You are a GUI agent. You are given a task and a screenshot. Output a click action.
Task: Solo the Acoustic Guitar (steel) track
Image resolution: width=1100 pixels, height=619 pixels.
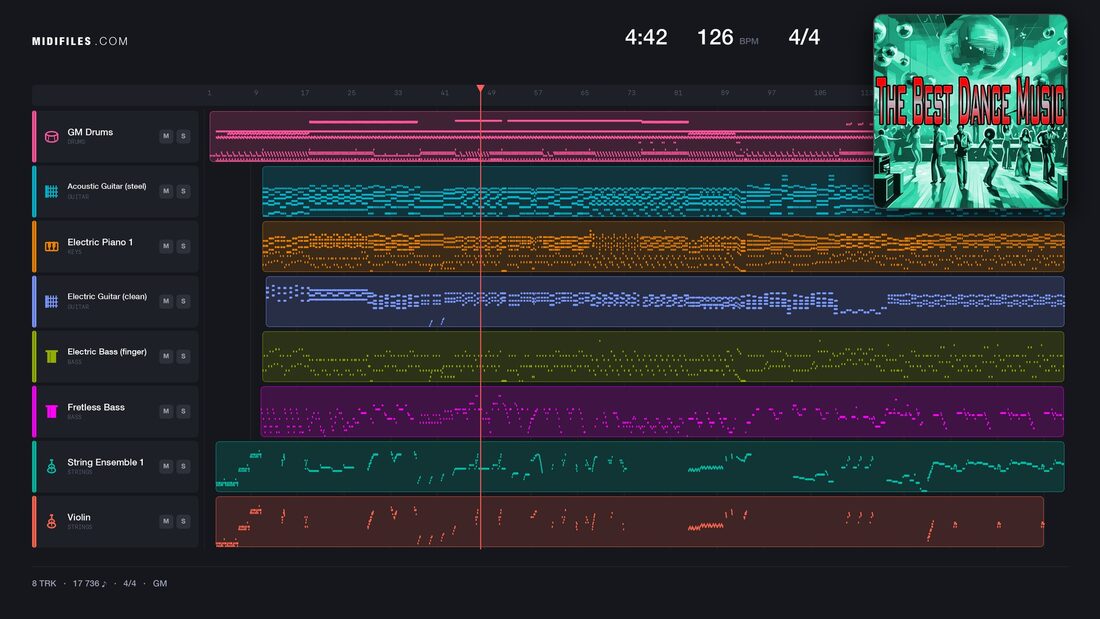pos(183,191)
